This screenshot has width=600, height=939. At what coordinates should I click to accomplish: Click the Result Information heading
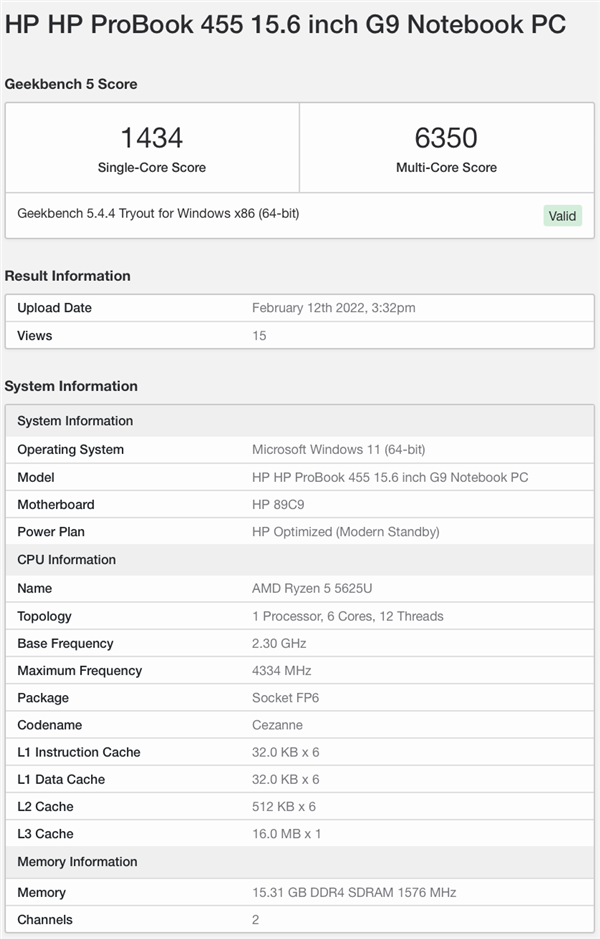pyautogui.click(x=68, y=276)
